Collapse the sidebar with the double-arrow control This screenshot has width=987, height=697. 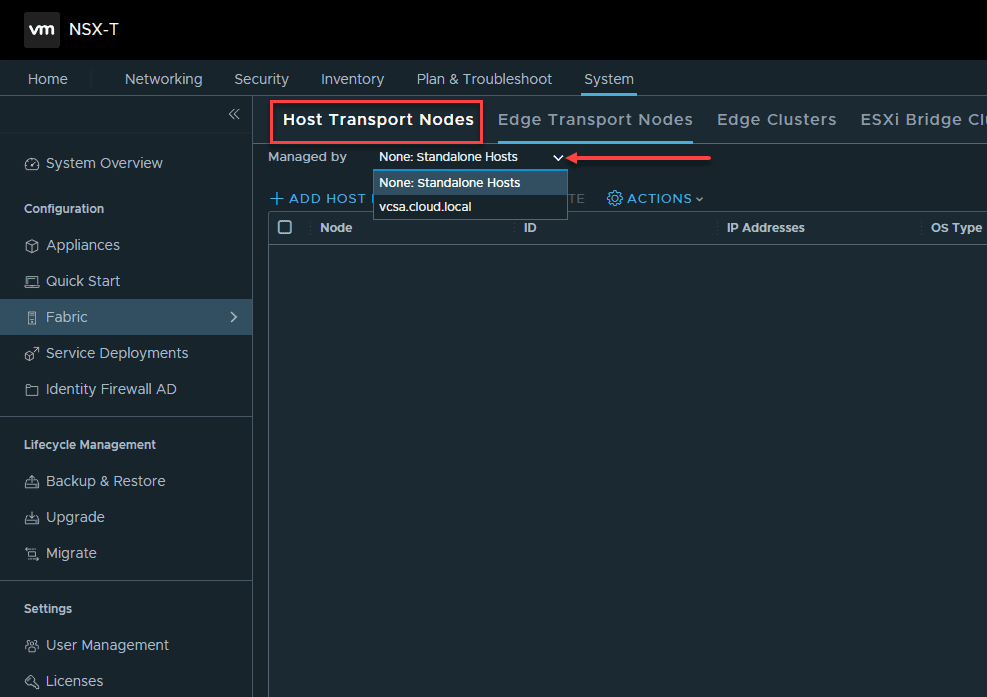(x=233, y=114)
